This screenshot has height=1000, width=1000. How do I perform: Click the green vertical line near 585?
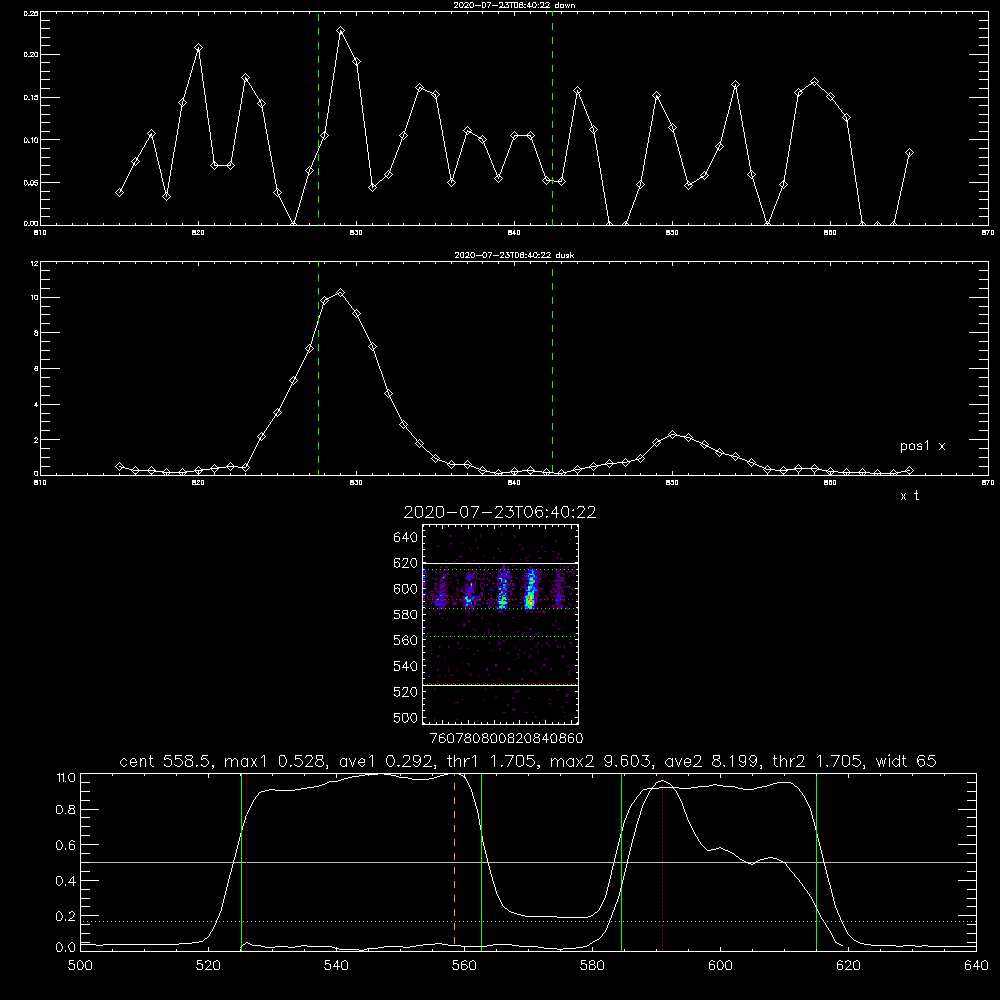coord(621,861)
